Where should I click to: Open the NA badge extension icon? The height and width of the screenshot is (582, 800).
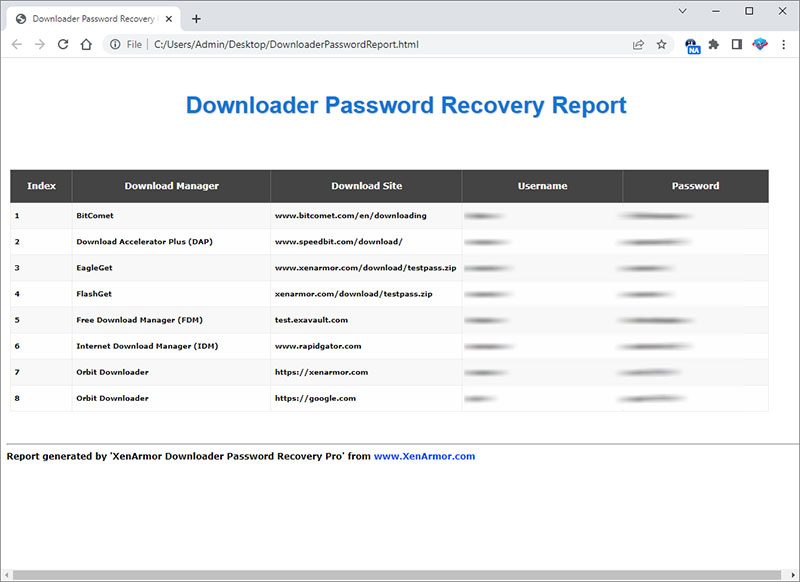point(692,45)
